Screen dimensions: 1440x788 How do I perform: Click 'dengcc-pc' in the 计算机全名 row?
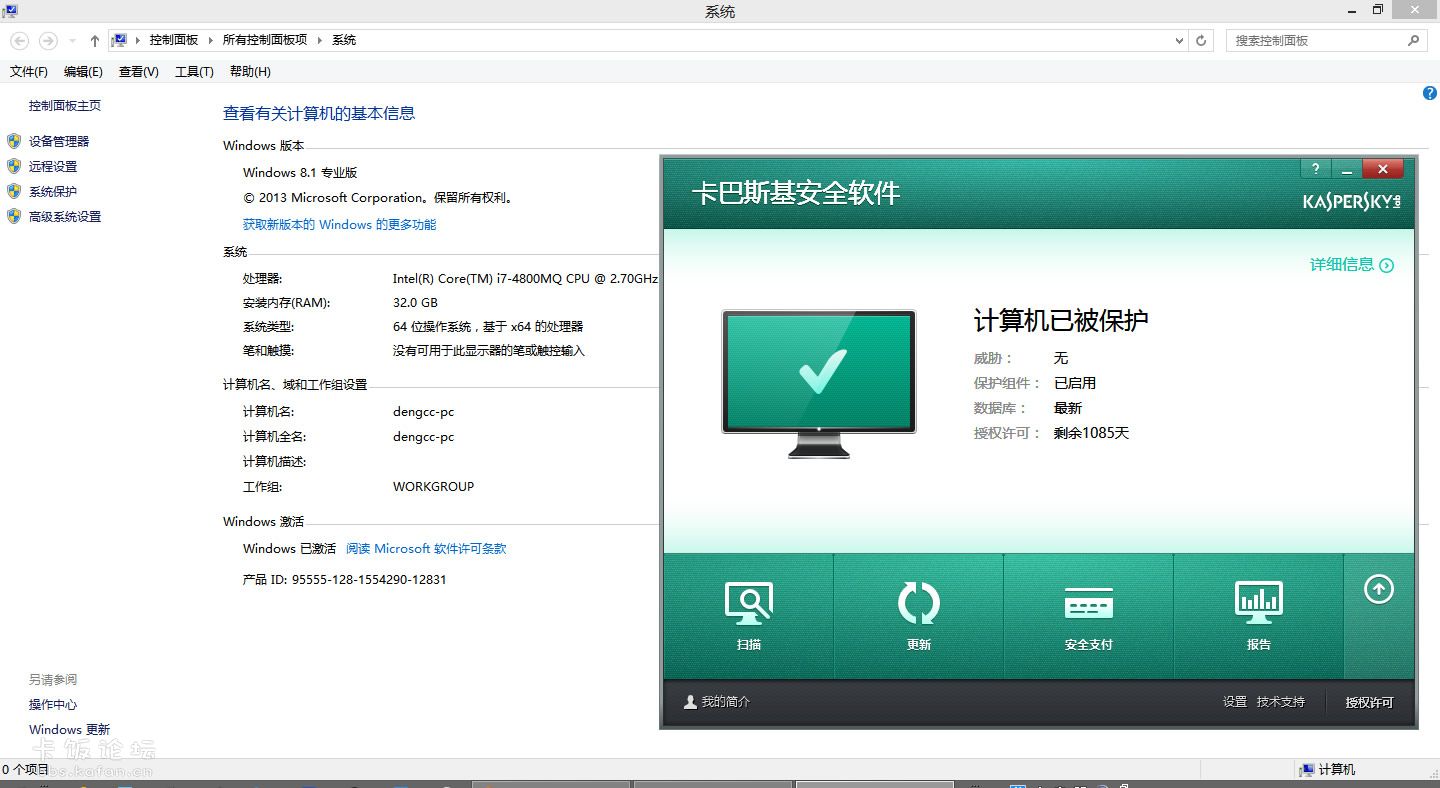coord(424,437)
